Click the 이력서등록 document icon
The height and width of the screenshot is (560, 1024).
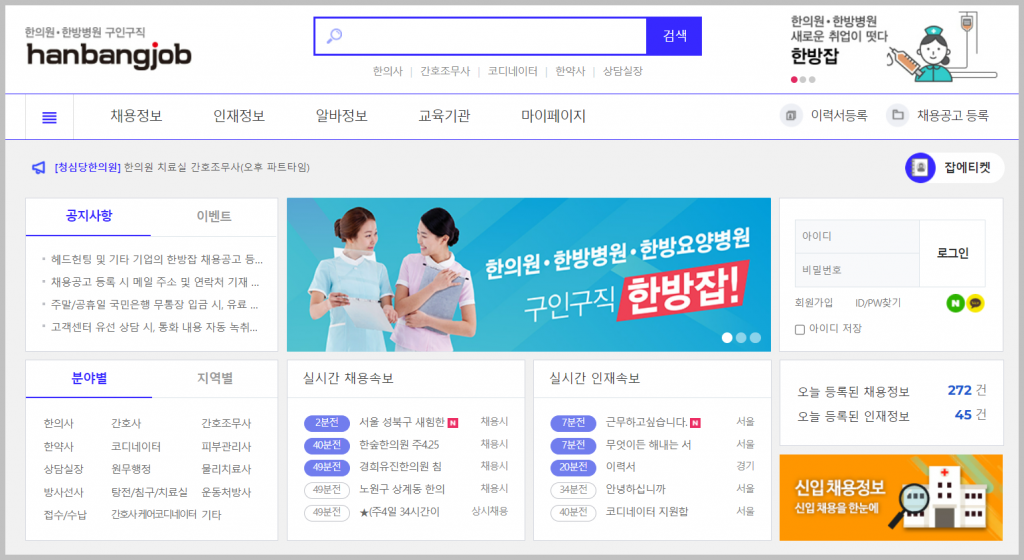791,116
